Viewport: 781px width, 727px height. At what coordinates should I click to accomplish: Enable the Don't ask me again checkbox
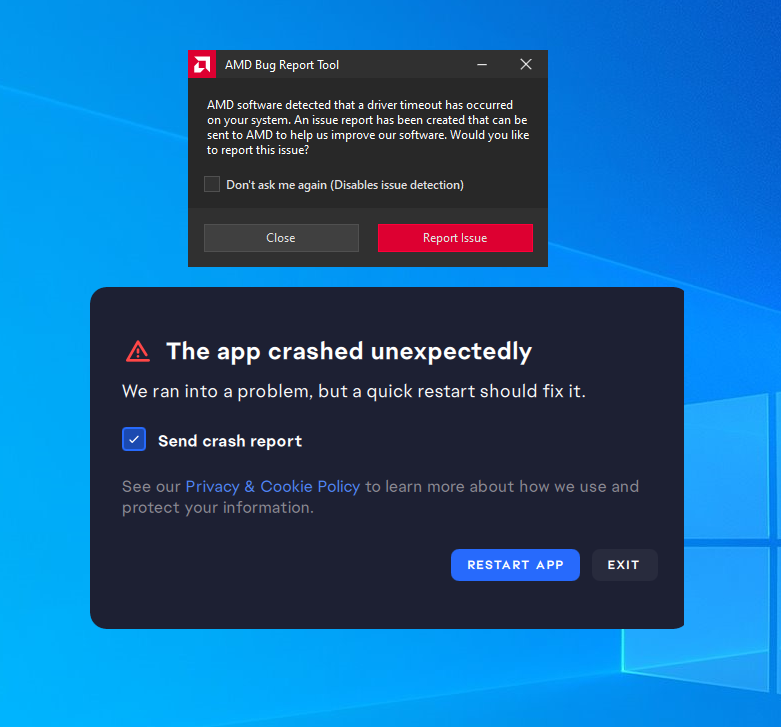coord(212,184)
